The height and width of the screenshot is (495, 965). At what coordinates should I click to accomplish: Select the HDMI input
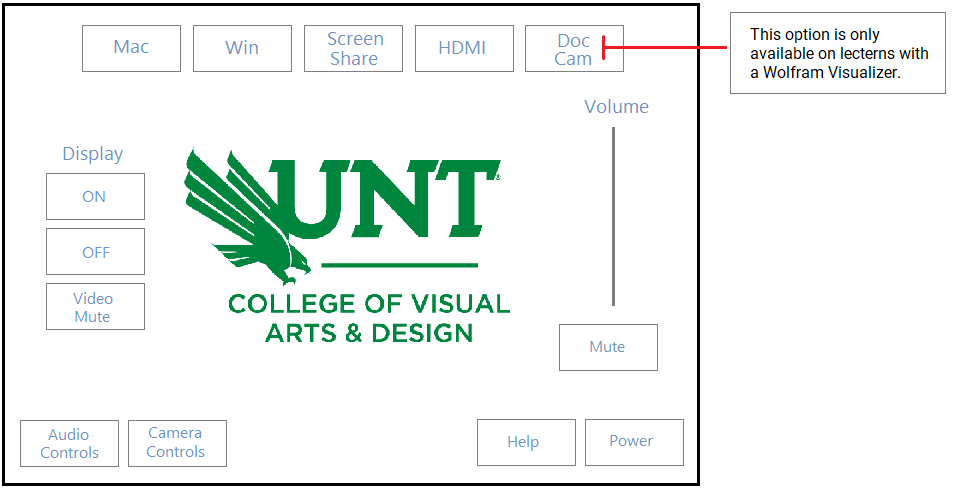[464, 49]
